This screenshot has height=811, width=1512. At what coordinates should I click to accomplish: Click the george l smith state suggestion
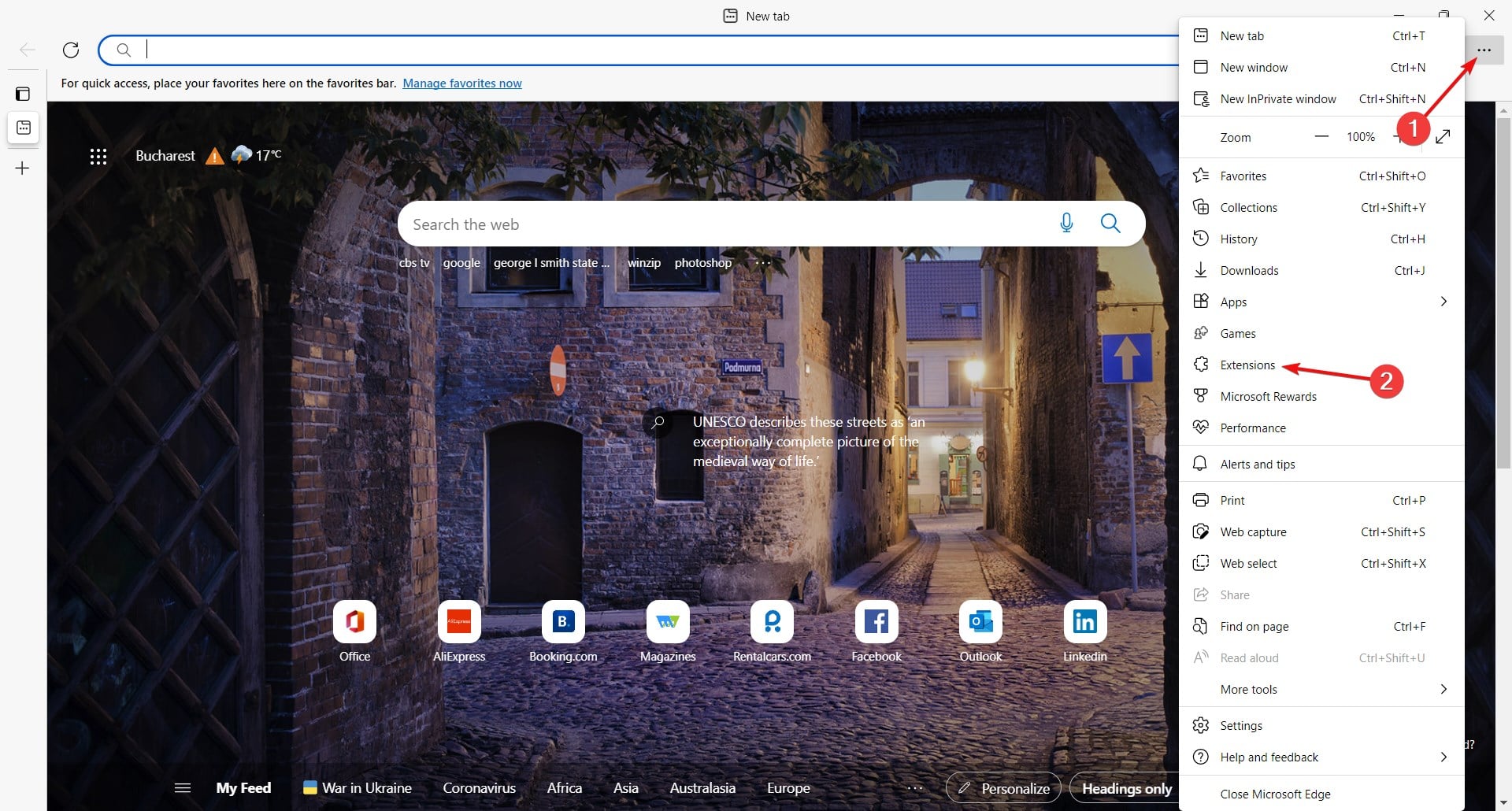tap(551, 263)
